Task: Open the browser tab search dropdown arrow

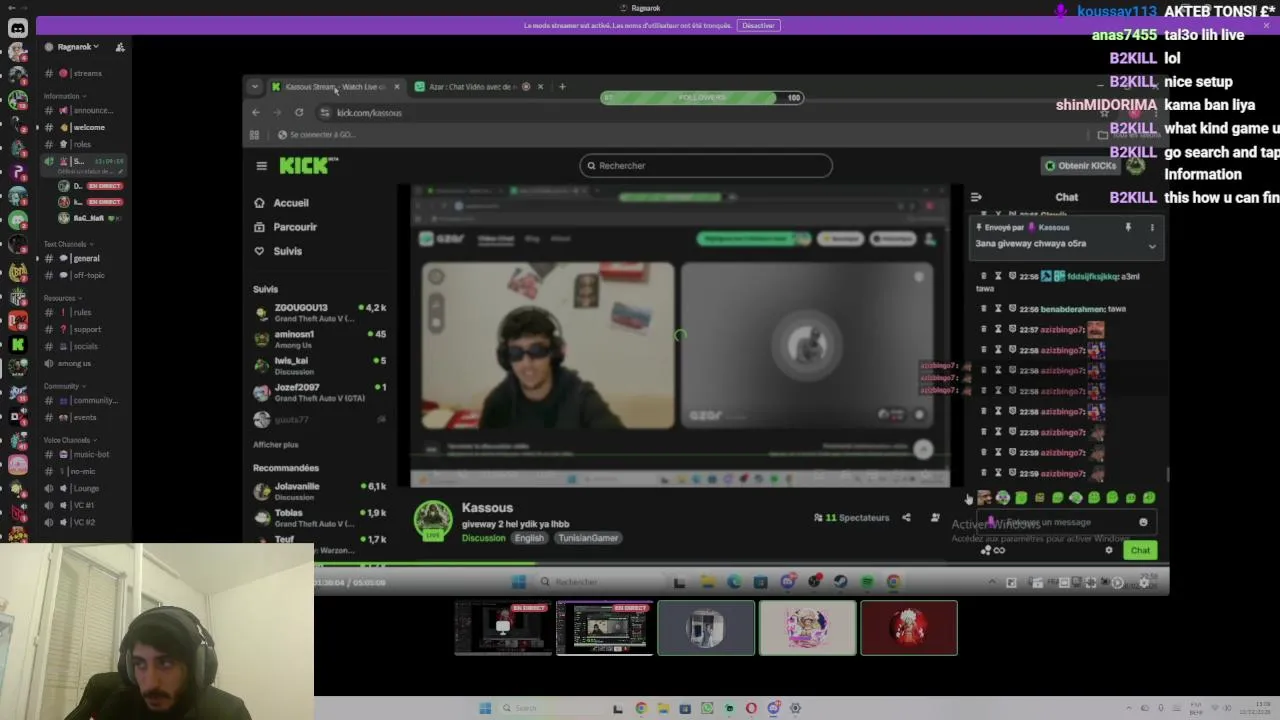Action: pyautogui.click(x=255, y=87)
